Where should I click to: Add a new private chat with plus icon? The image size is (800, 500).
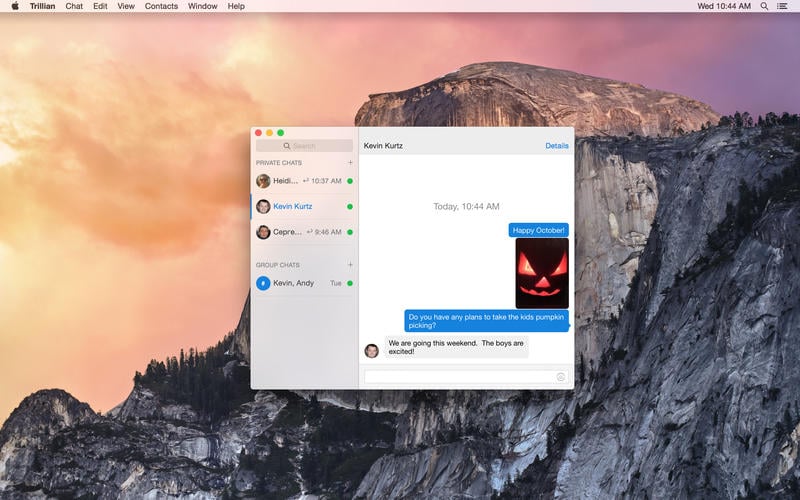[350, 162]
